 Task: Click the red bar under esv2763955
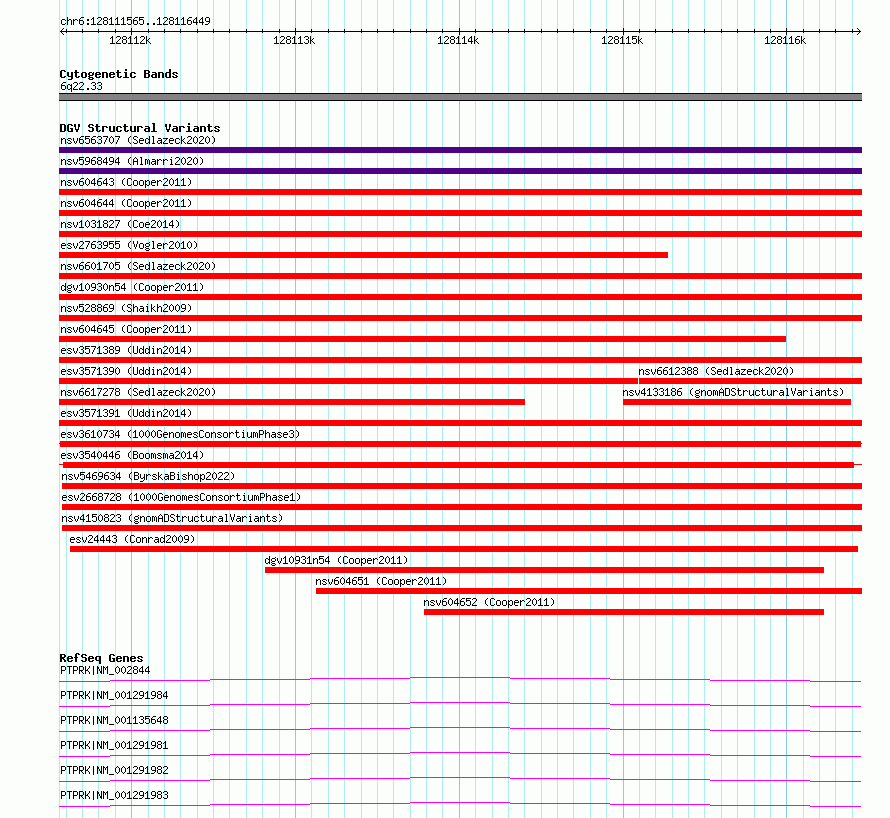[x=363, y=255]
